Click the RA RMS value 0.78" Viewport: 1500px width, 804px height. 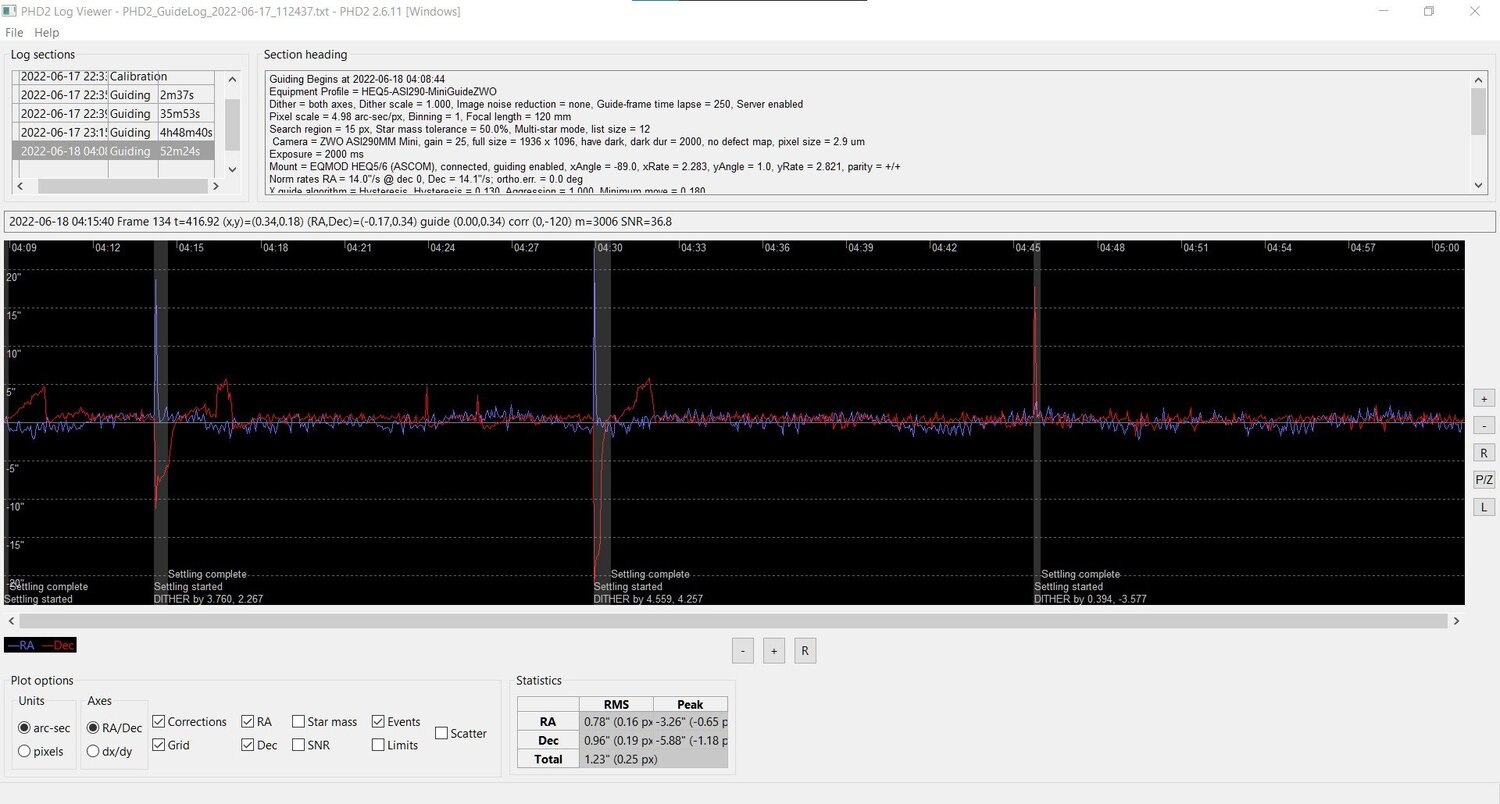point(616,722)
